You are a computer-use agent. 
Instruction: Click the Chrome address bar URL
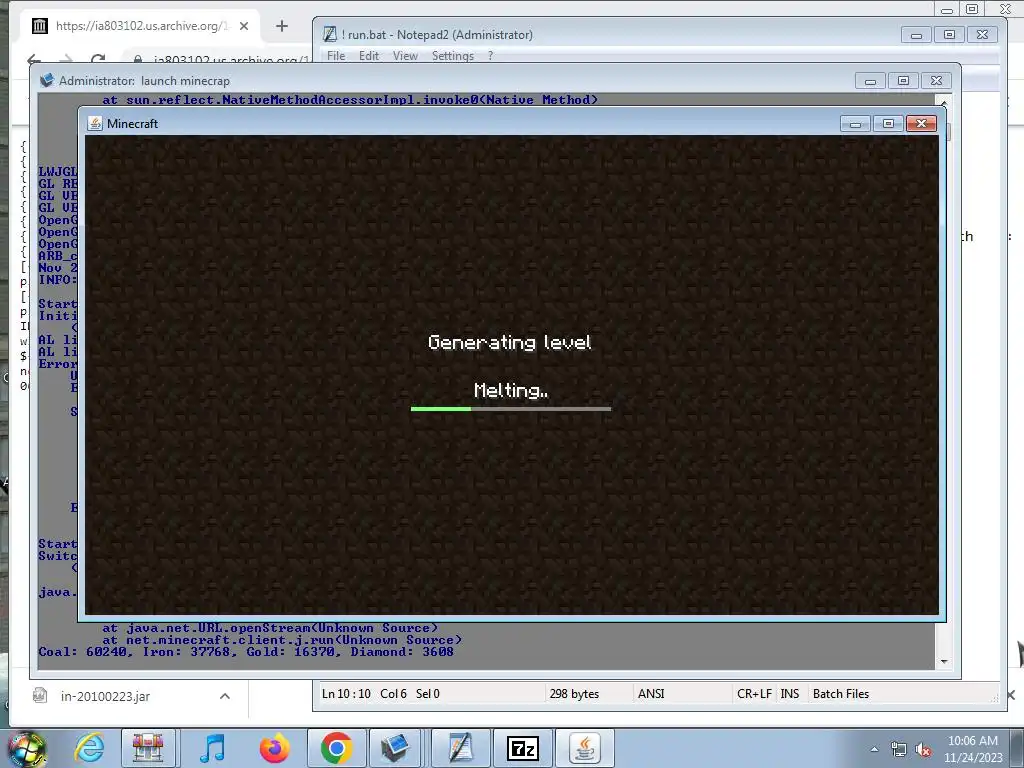pyautogui.click(x=230, y=60)
